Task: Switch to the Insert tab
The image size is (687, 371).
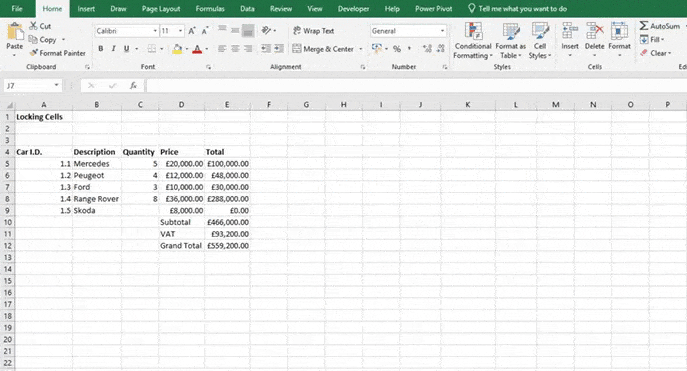Action: [x=86, y=9]
